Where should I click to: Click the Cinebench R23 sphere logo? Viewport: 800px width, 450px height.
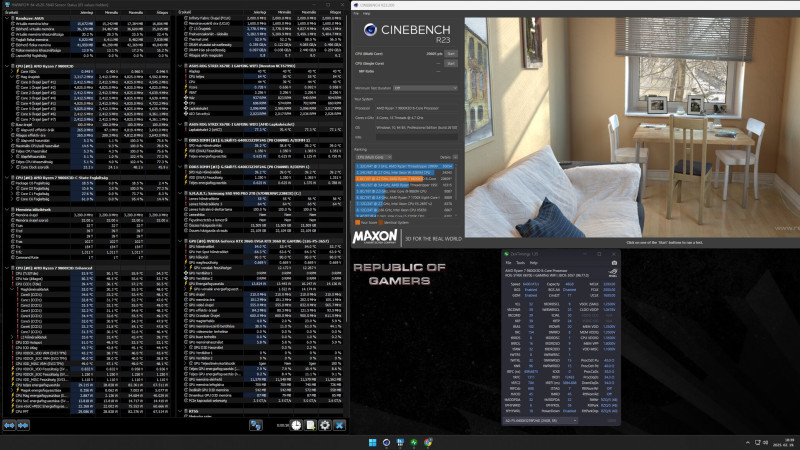[370, 30]
